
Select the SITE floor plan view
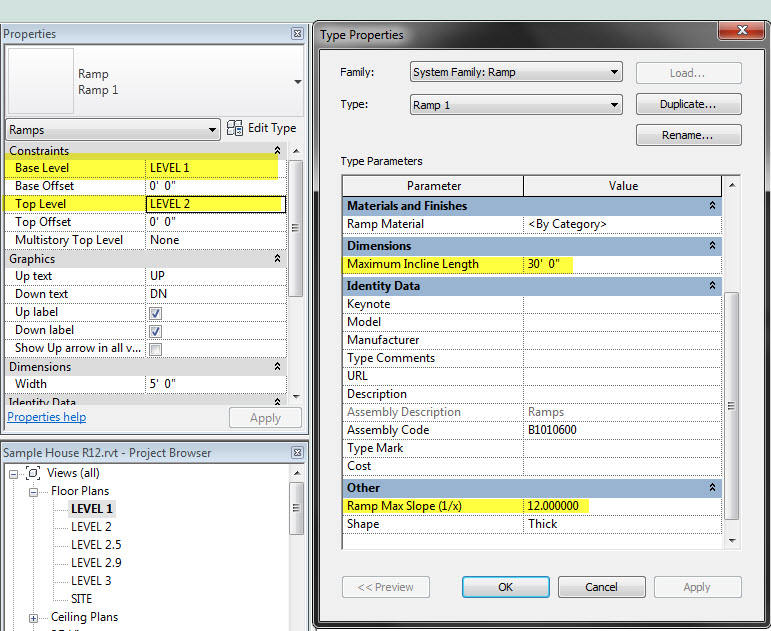[81, 599]
